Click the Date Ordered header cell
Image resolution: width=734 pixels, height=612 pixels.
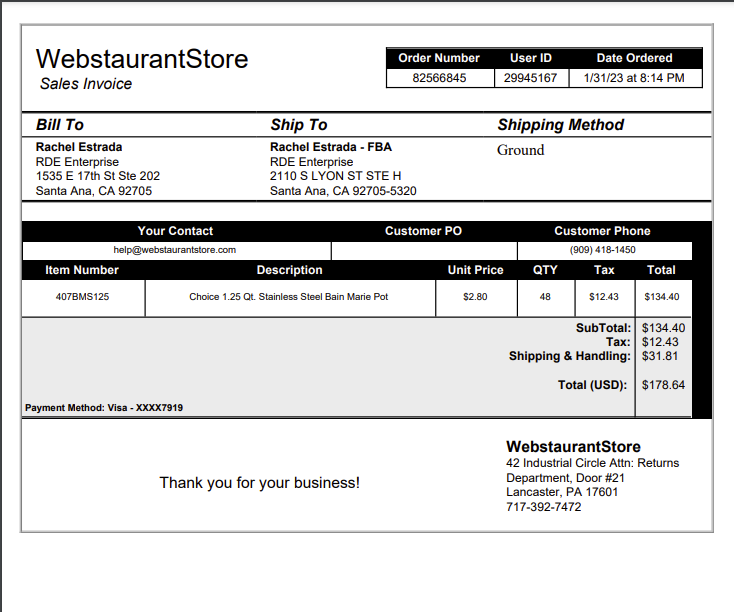[634, 58]
